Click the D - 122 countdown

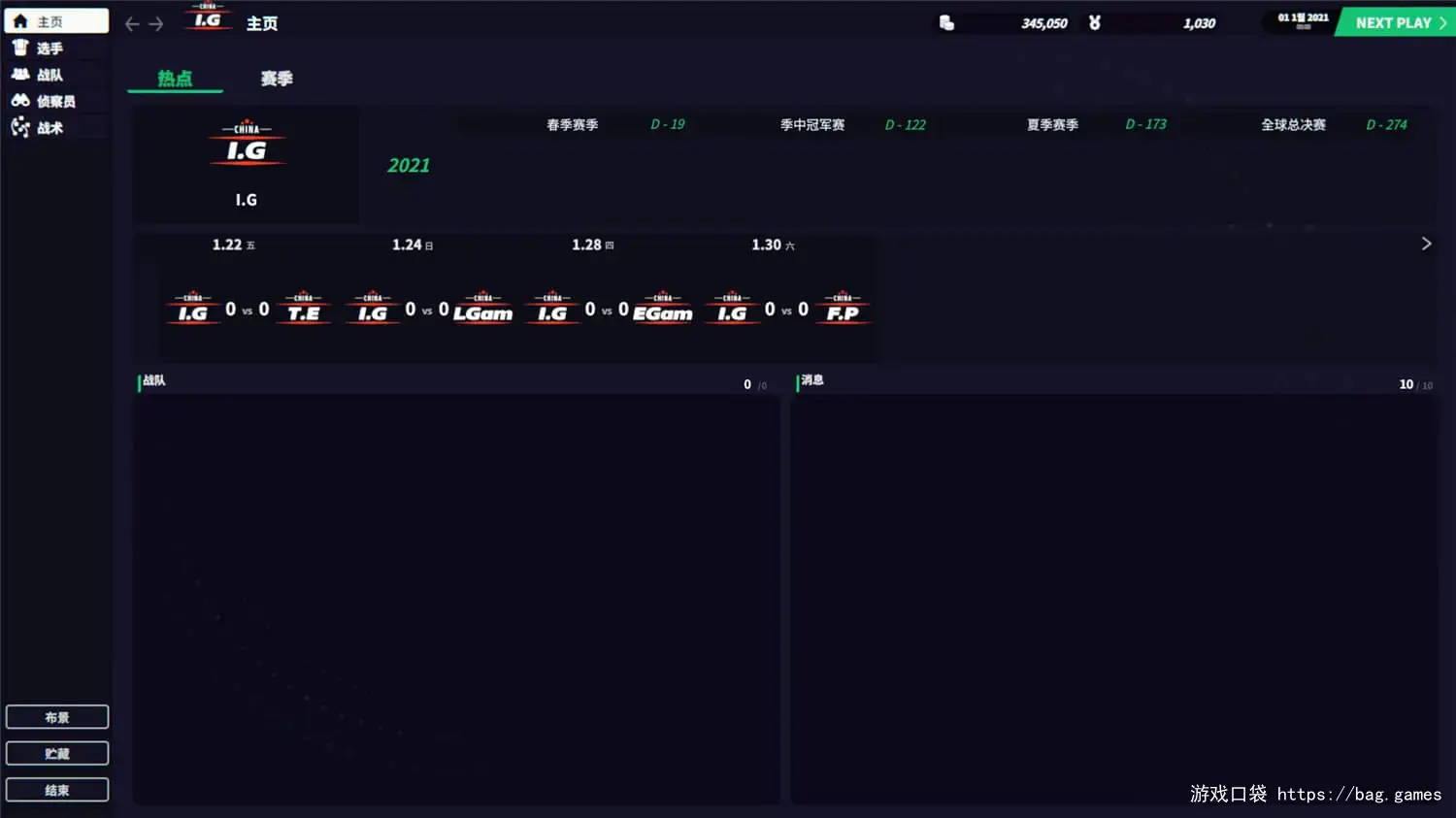[x=906, y=124]
